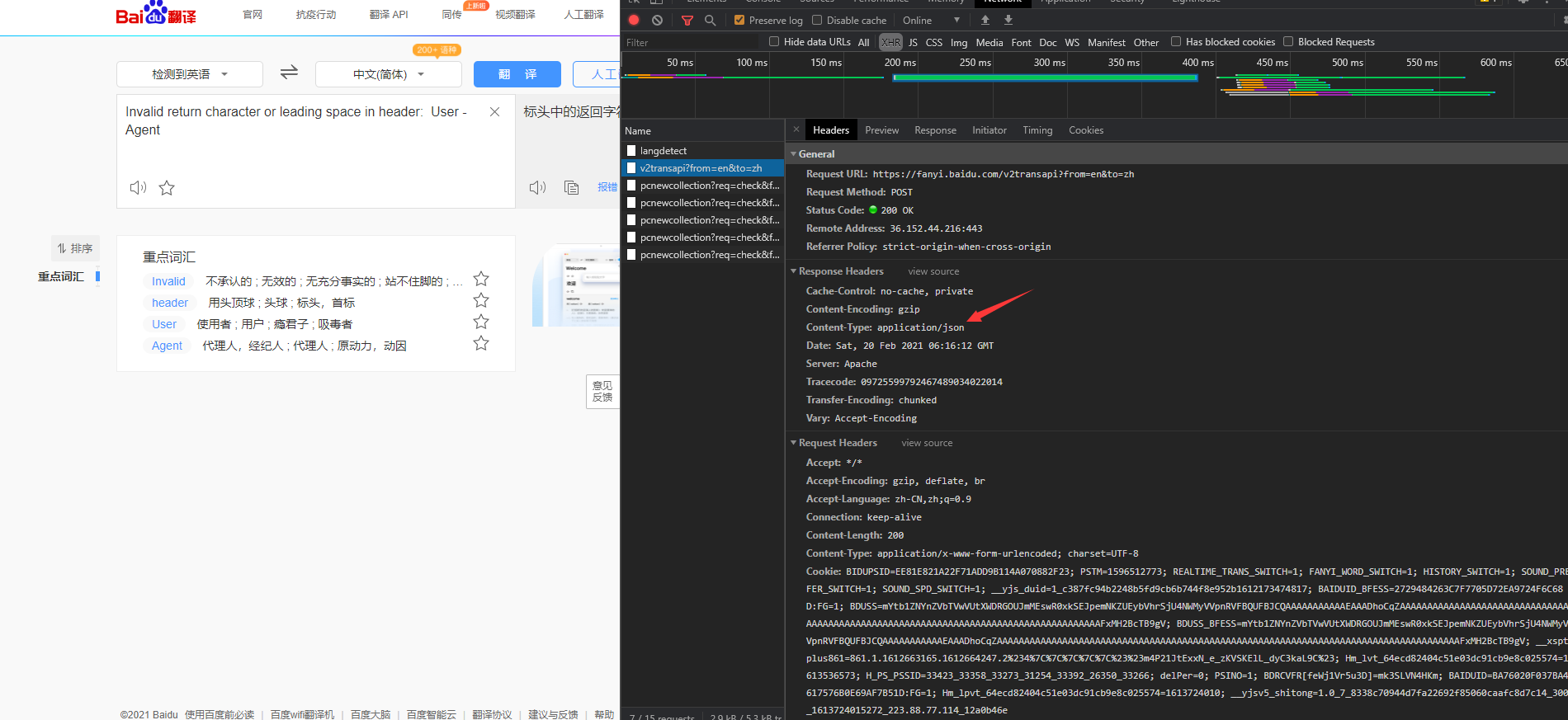The image size is (1568, 720).
Task: Open the Cookies tab
Action: click(1086, 130)
